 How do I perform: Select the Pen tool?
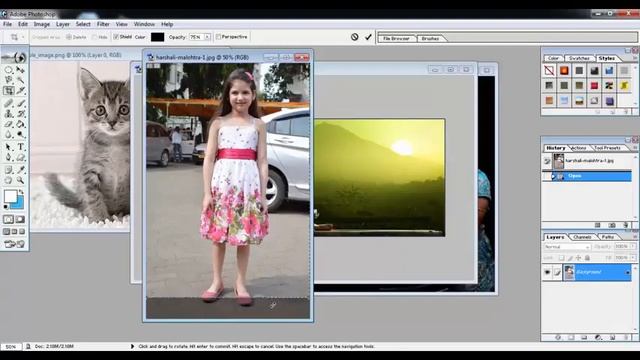(9, 158)
